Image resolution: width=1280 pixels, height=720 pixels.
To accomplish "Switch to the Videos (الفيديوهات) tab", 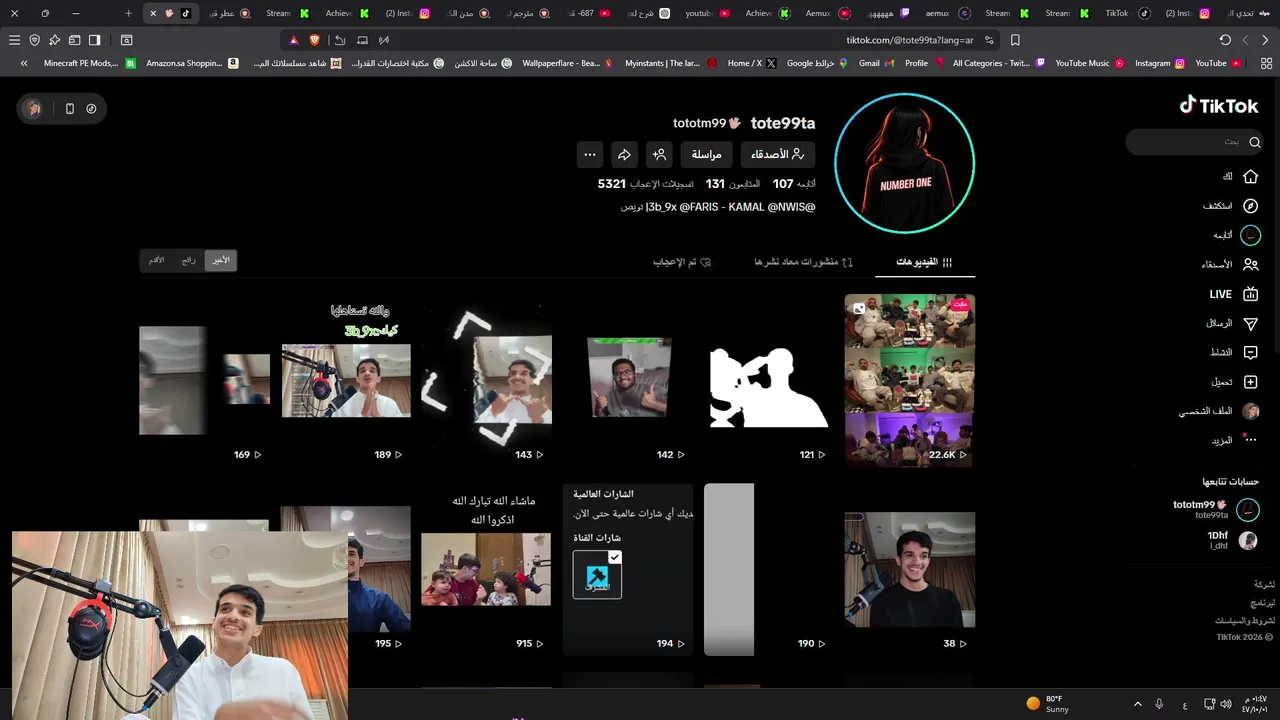I will (x=924, y=262).
